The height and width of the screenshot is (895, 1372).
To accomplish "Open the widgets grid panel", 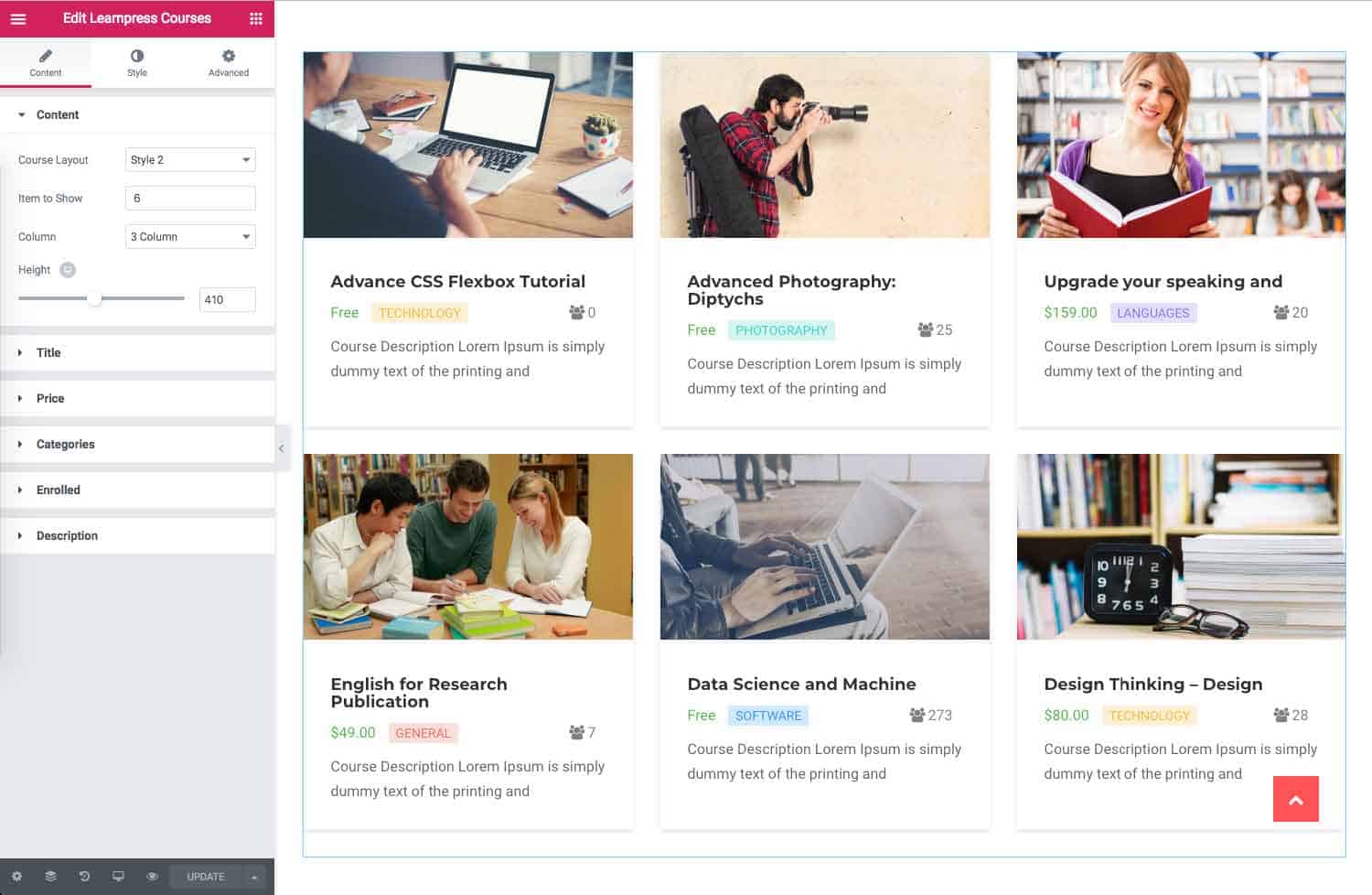I will coord(256,18).
